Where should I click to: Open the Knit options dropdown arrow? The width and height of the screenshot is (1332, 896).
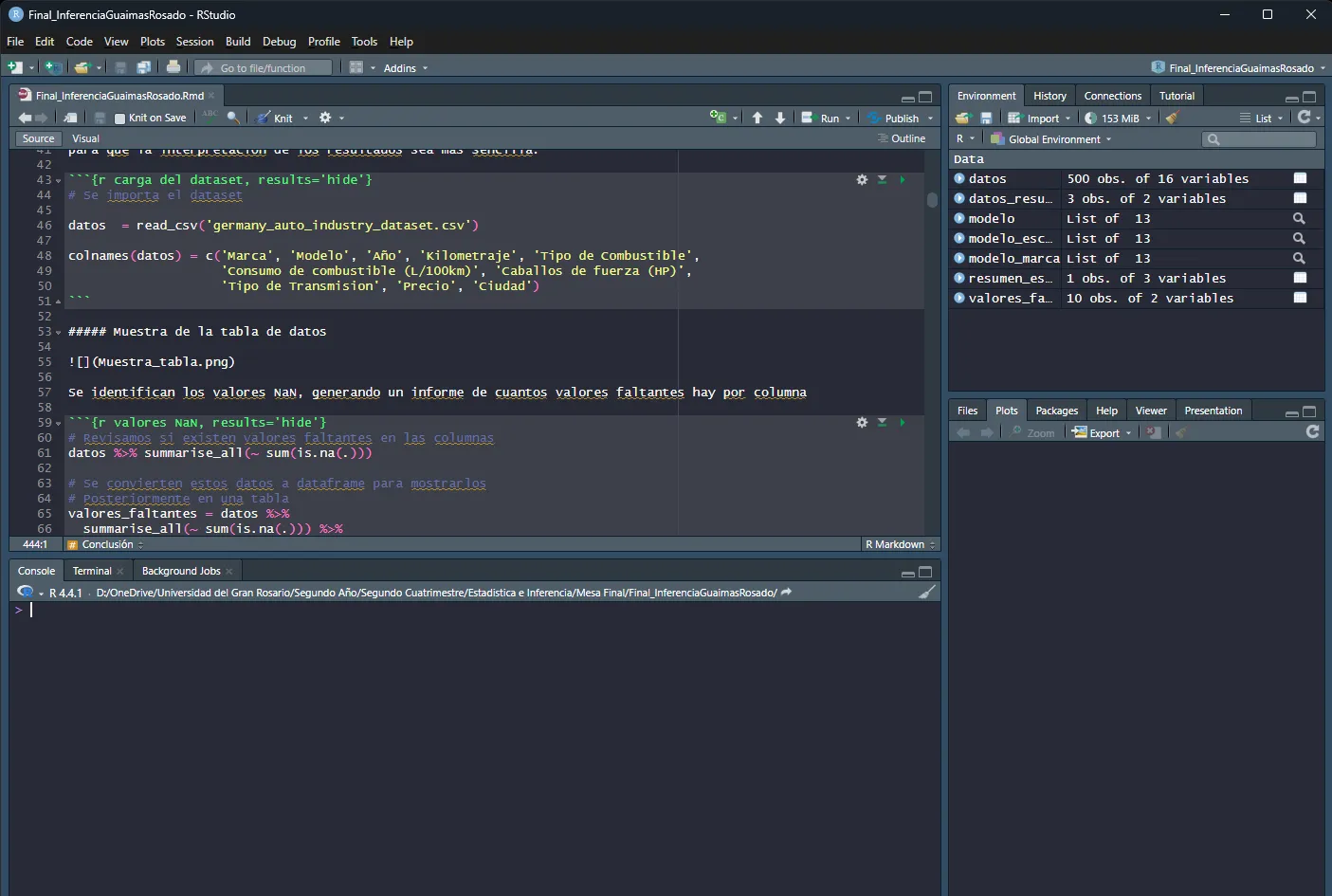[x=305, y=119]
